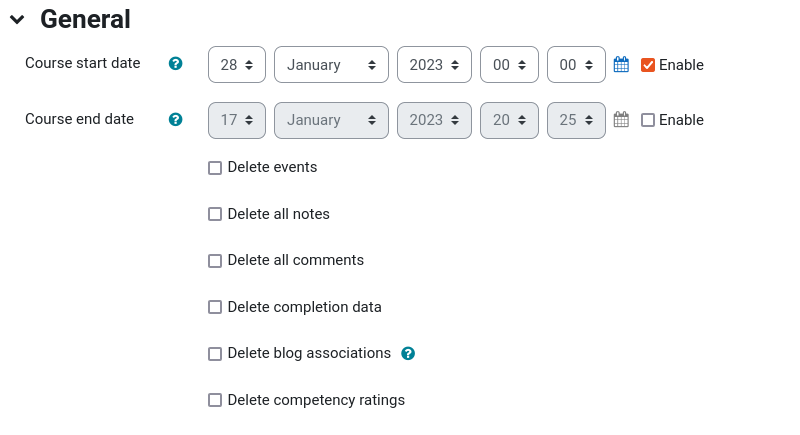800x435 pixels.
Task: Show help for Course start date
Action: pyautogui.click(x=176, y=64)
